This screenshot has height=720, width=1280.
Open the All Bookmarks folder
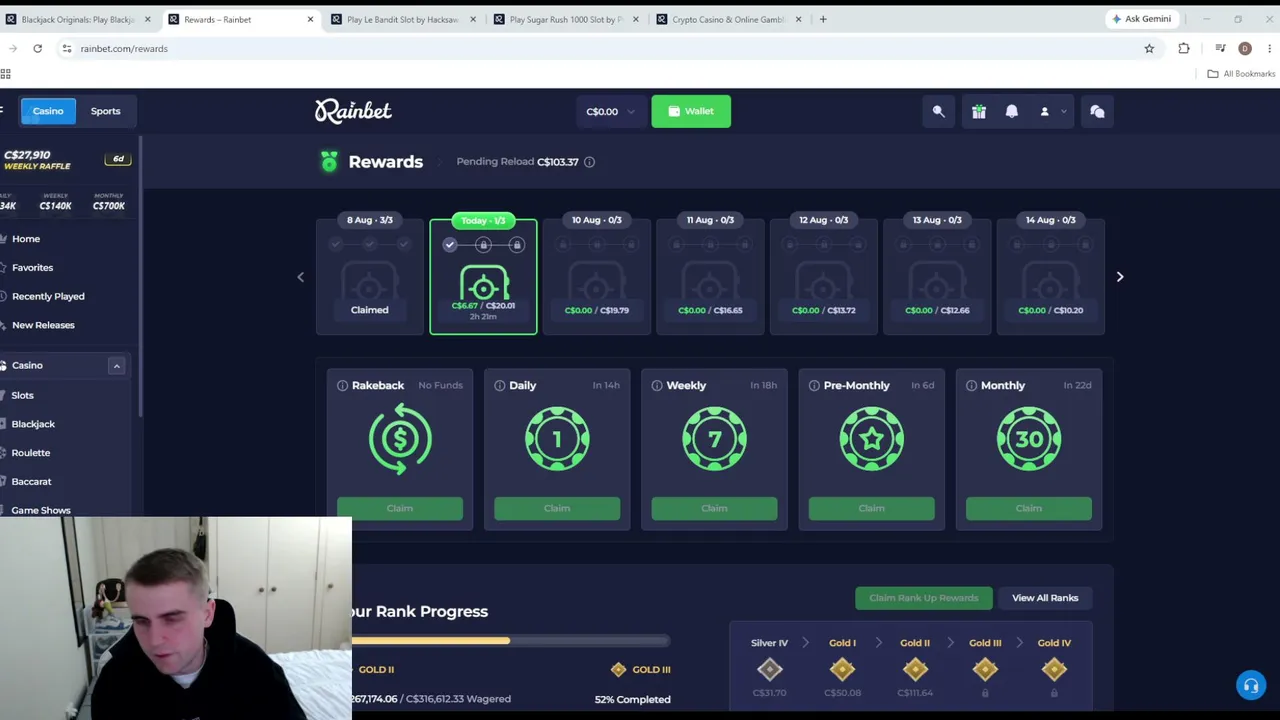(x=1241, y=74)
